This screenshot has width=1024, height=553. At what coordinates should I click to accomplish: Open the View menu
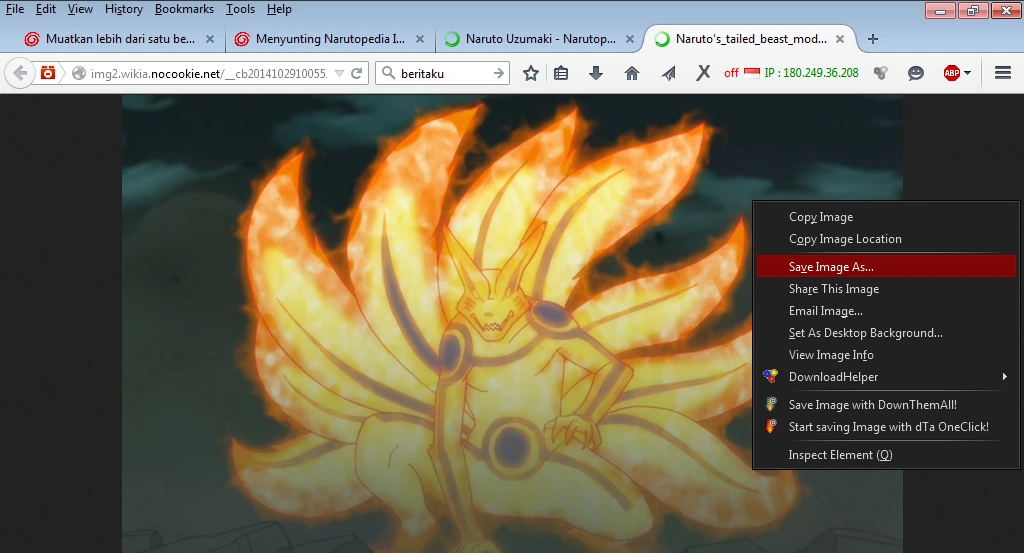tap(80, 9)
